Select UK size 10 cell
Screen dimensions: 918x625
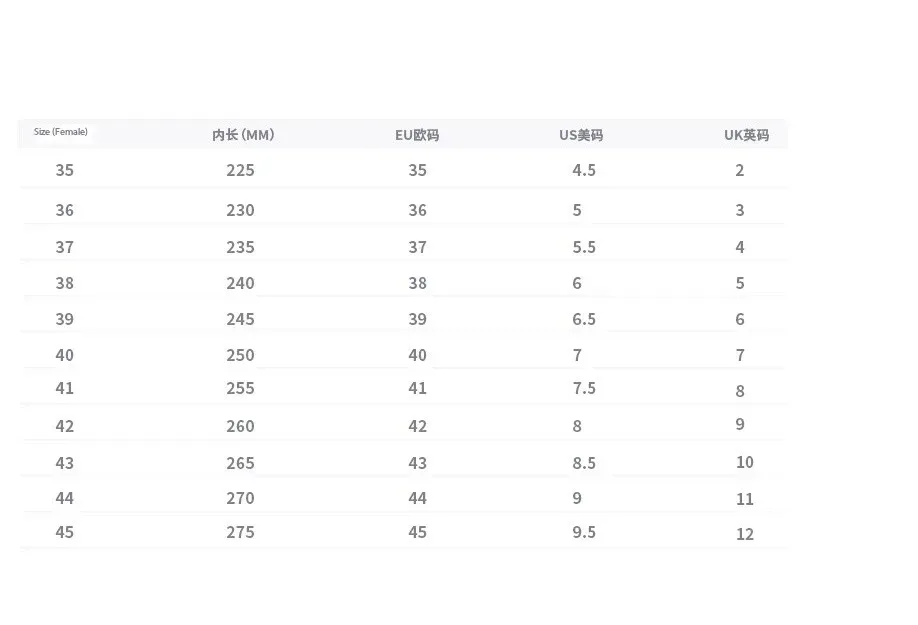[x=745, y=462]
